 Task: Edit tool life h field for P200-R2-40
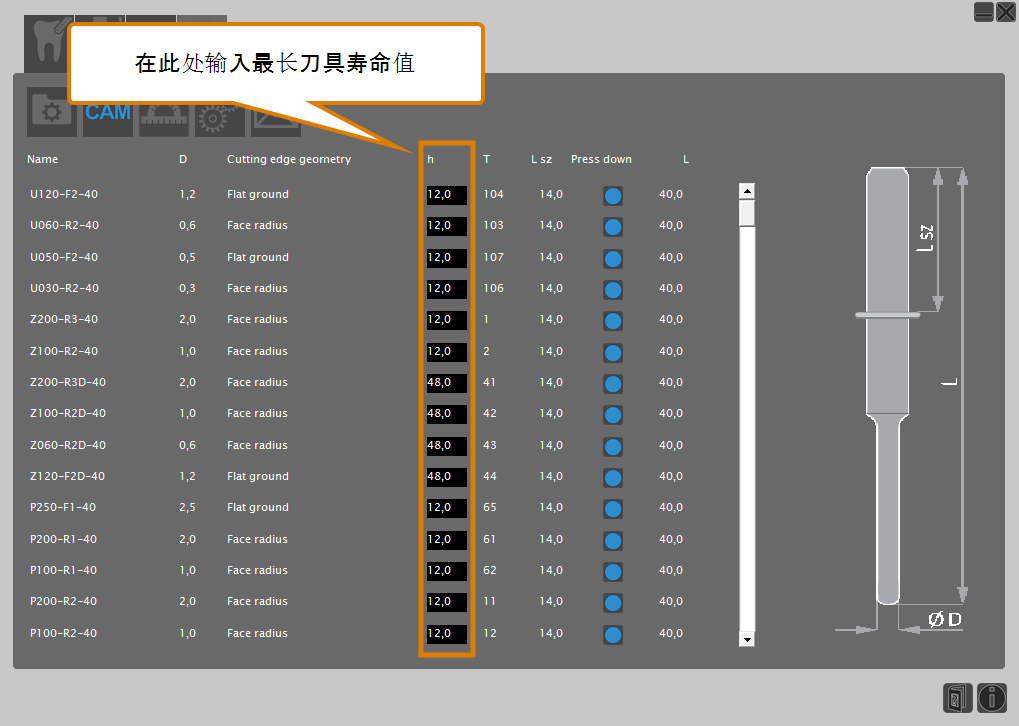pyautogui.click(x=446, y=603)
